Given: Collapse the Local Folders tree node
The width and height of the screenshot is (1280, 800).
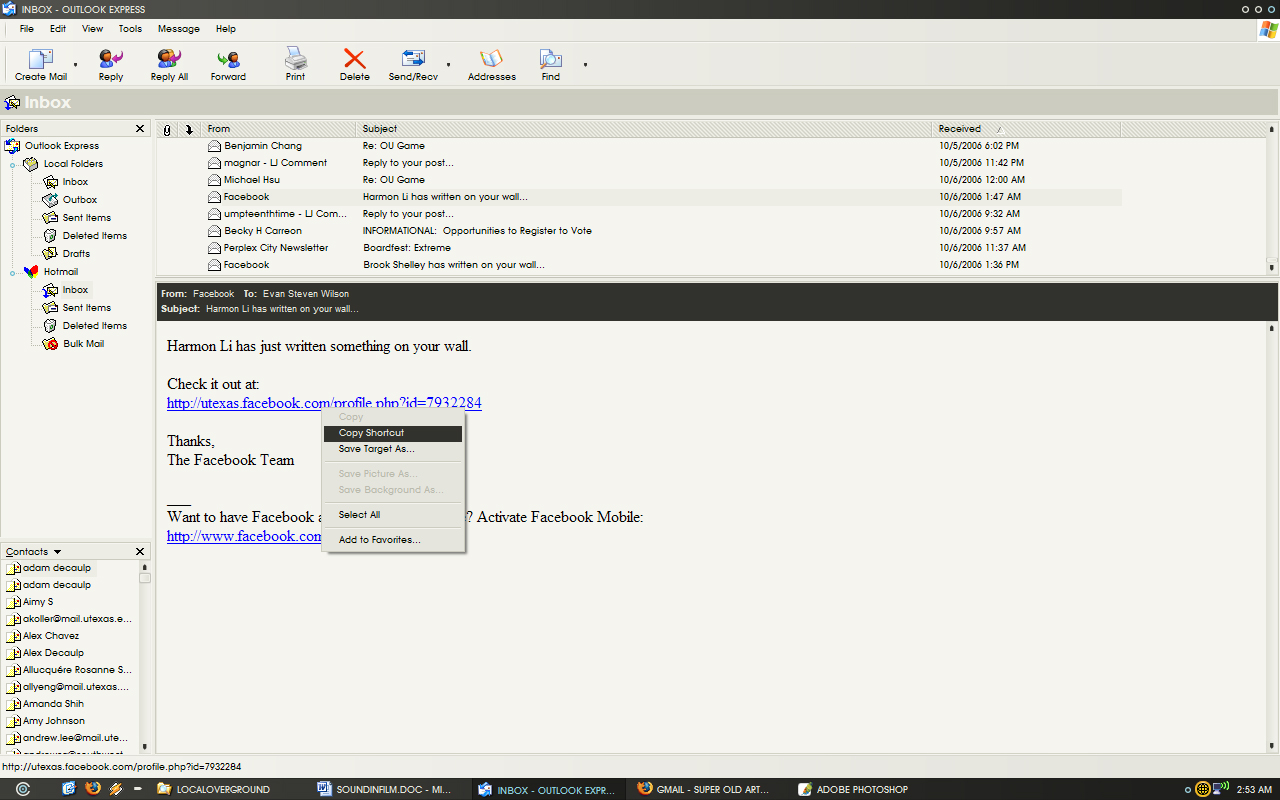Looking at the screenshot, I should (13, 164).
